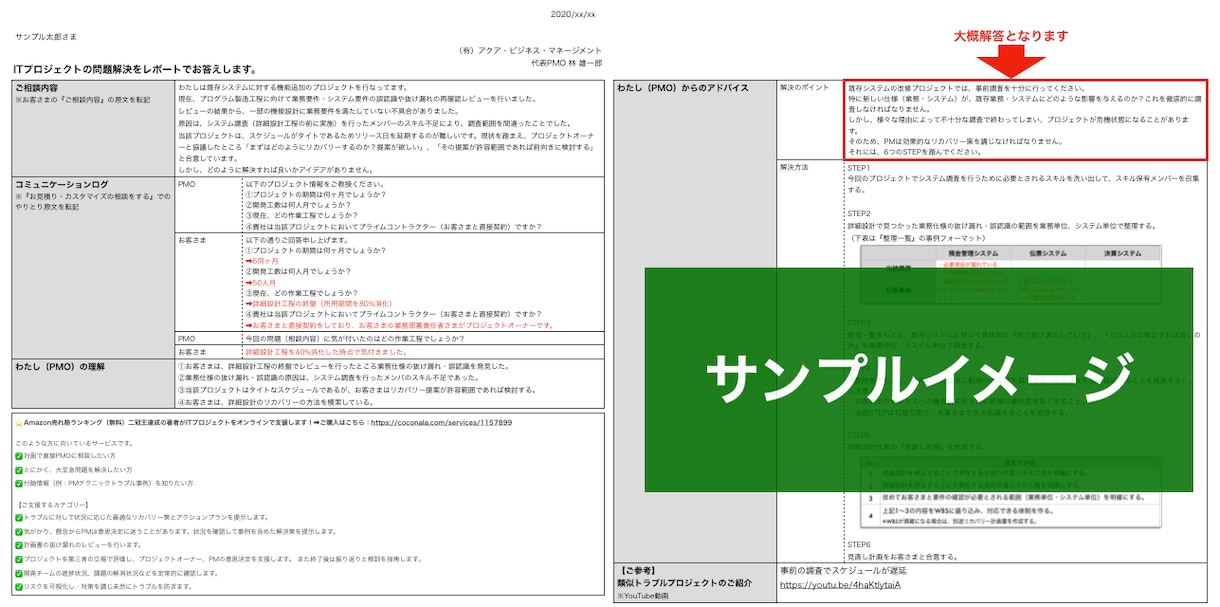Click the text '付随情報(例:PMテクニックトラブル事例)を知りたい方'

[109, 482]
